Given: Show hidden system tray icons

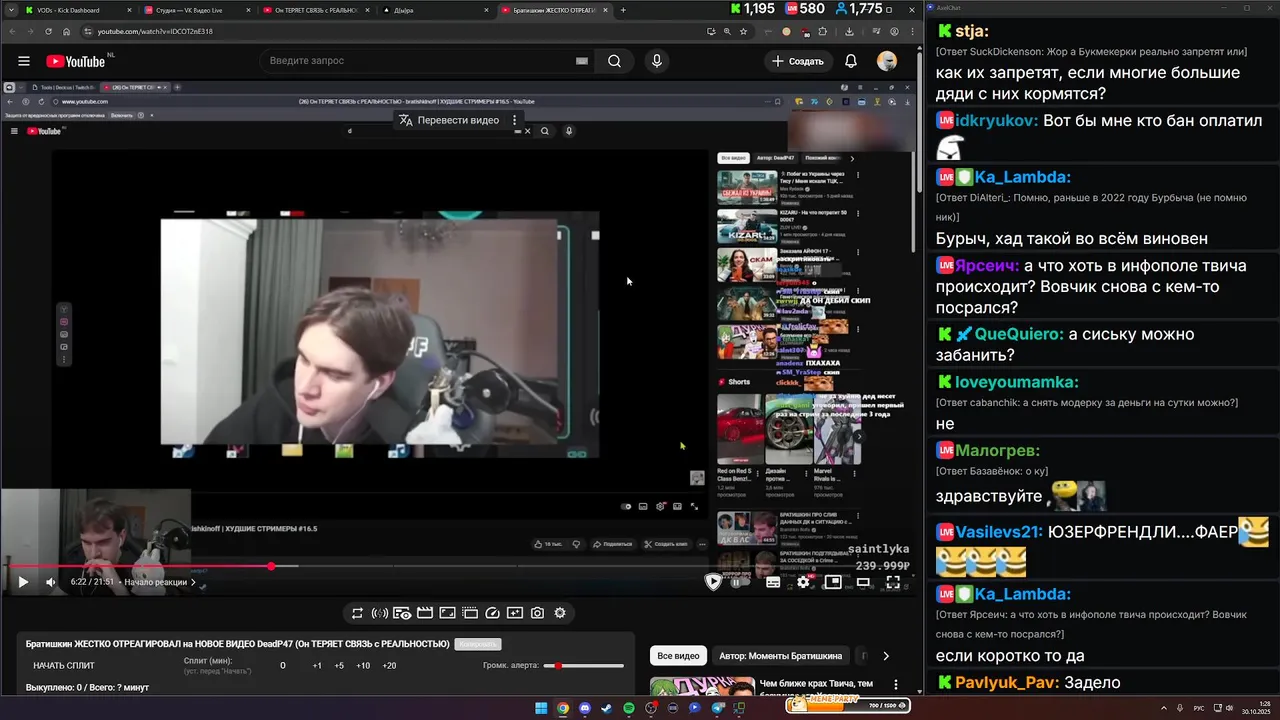Looking at the screenshot, I should 1164,708.
